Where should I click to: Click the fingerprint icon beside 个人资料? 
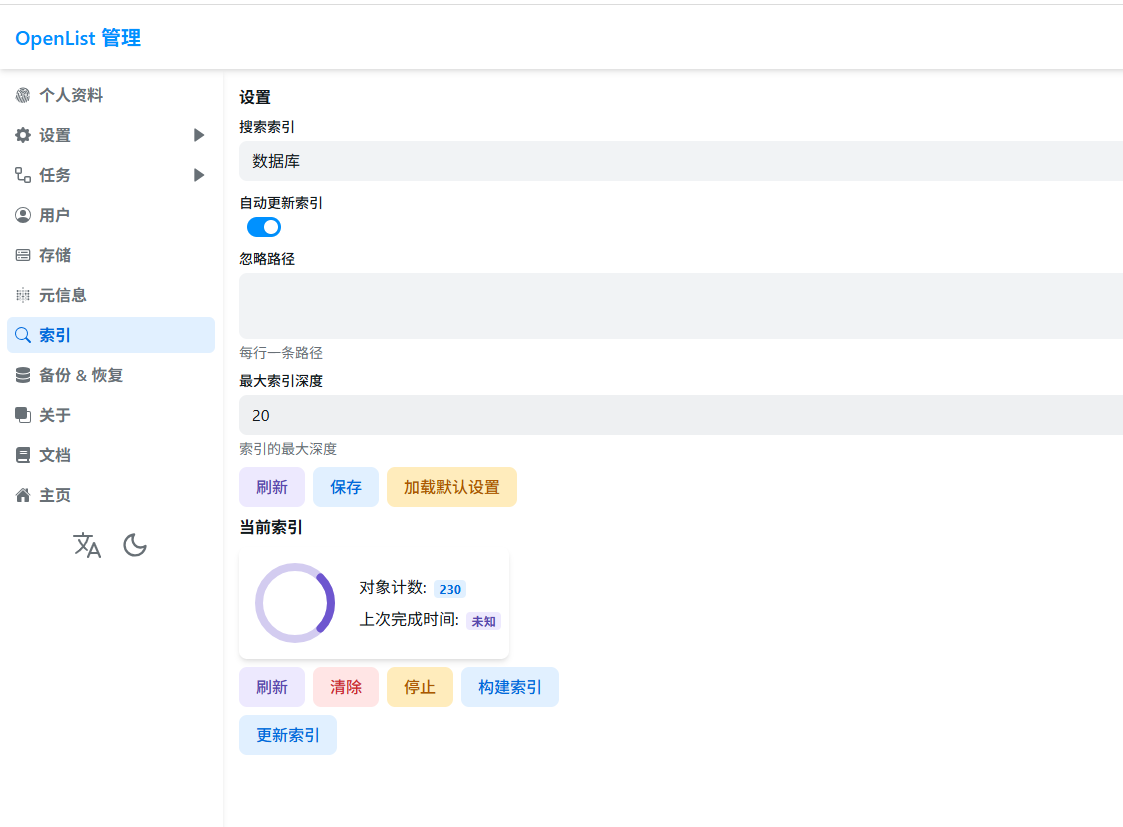coord(23,95)
